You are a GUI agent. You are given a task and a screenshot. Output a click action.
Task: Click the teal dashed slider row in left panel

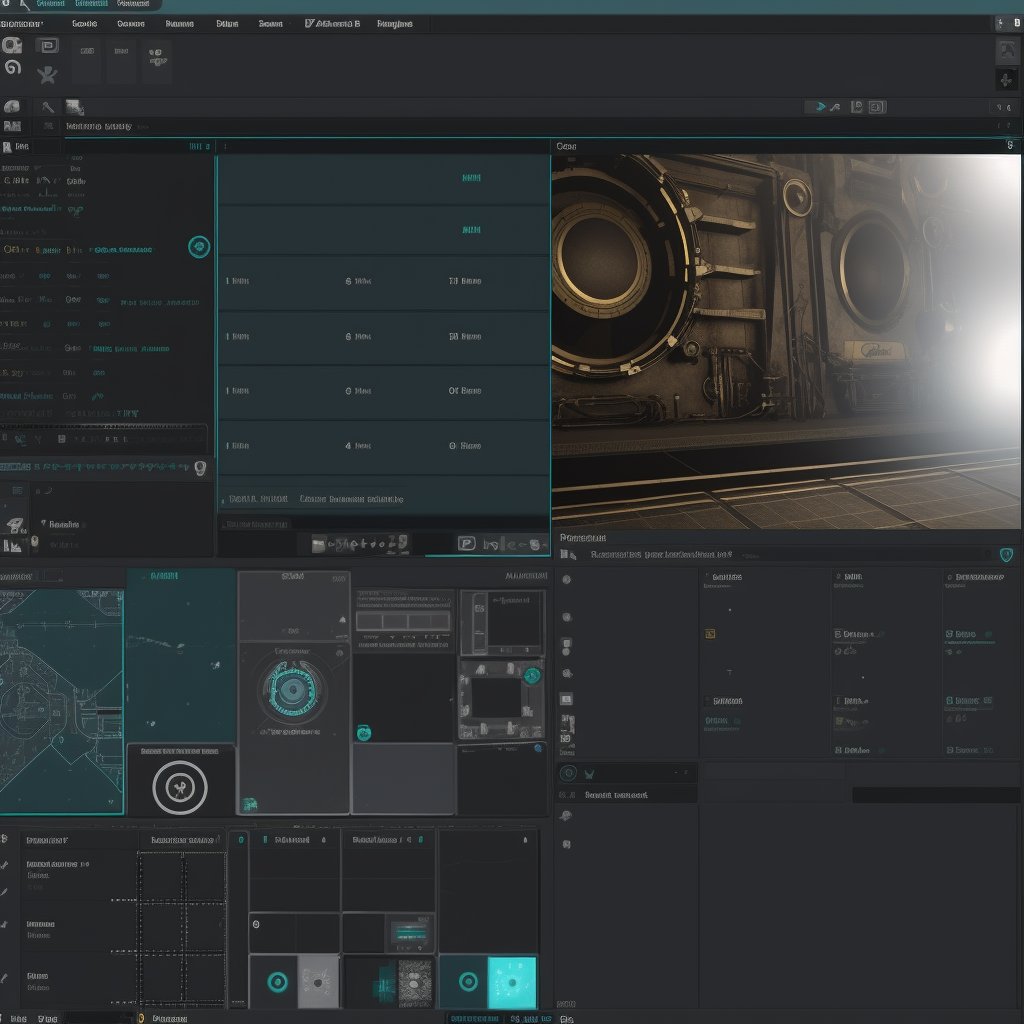pos(96,467)
